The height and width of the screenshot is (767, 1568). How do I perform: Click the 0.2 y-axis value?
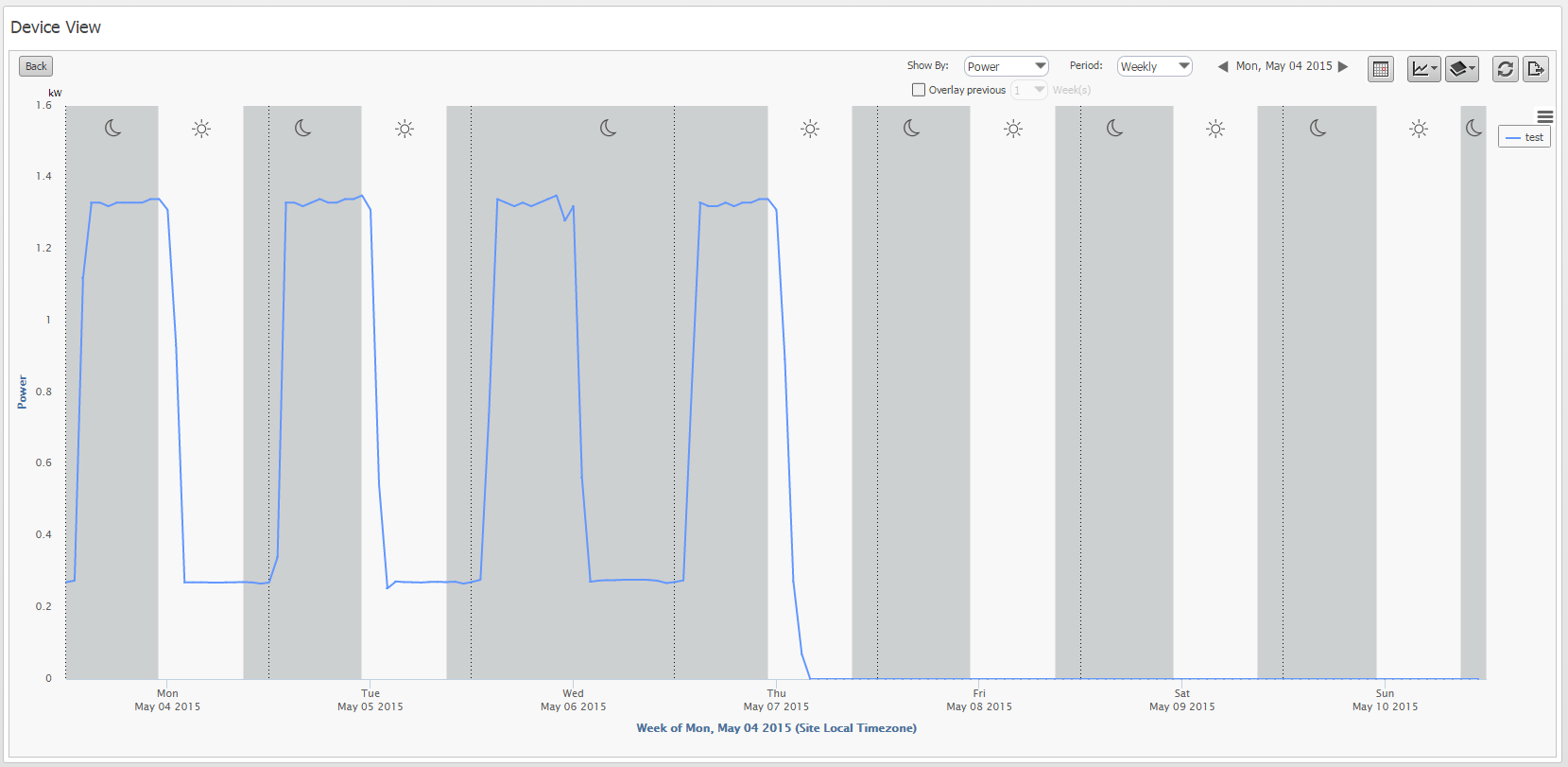[43, 606]
